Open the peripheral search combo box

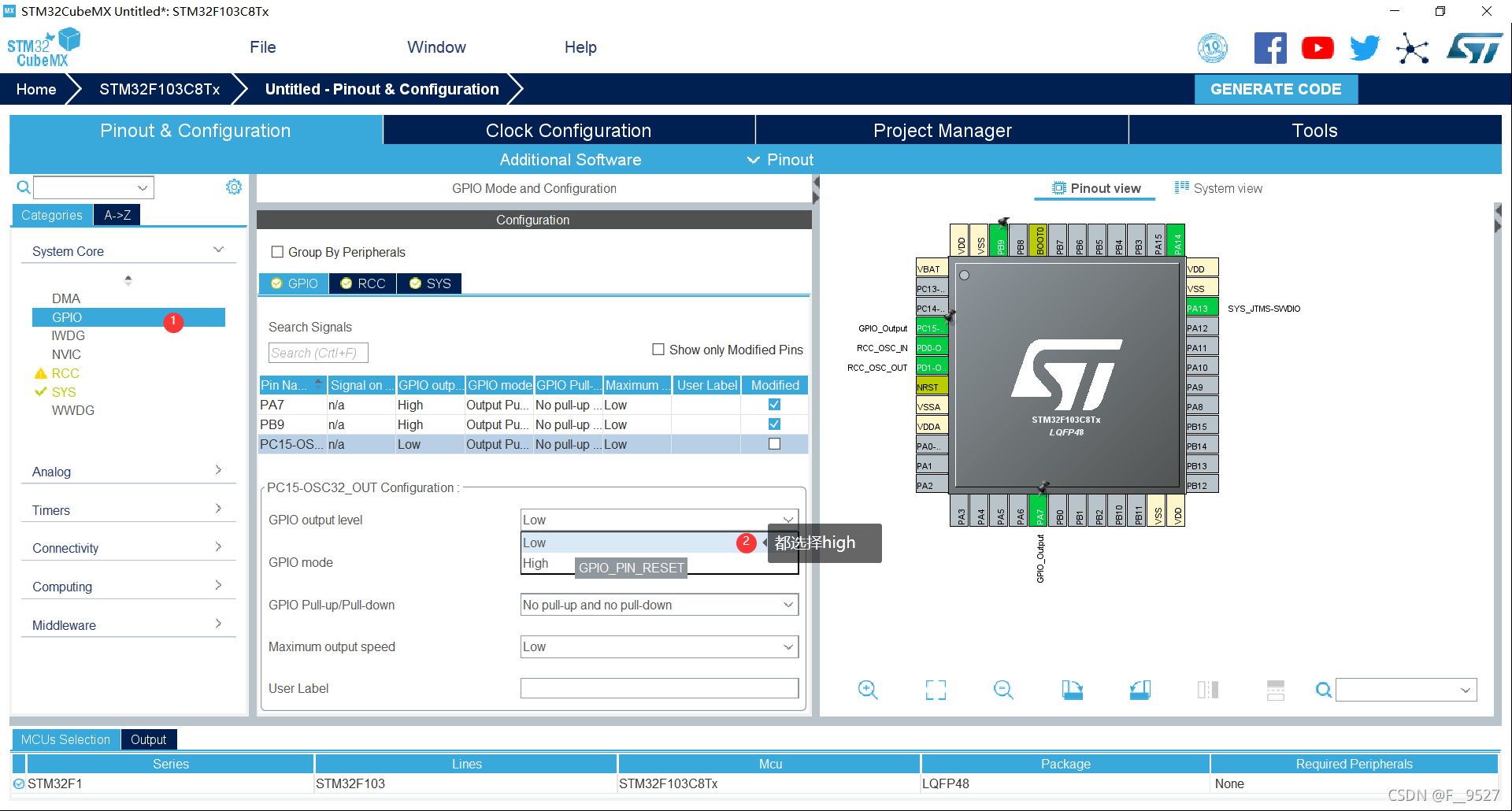[94, 187]
